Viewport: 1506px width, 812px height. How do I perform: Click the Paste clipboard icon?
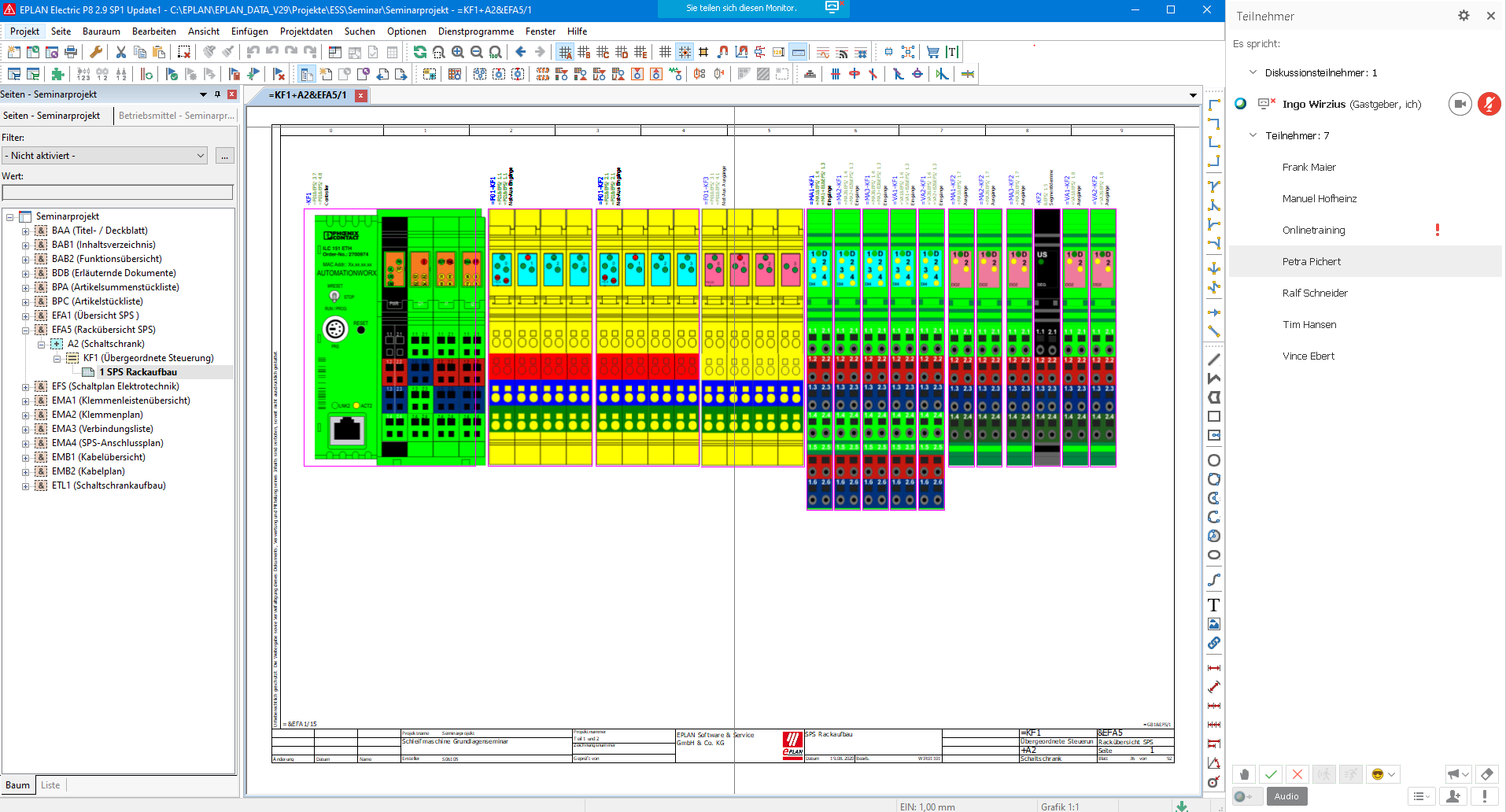tap(157, 52)
